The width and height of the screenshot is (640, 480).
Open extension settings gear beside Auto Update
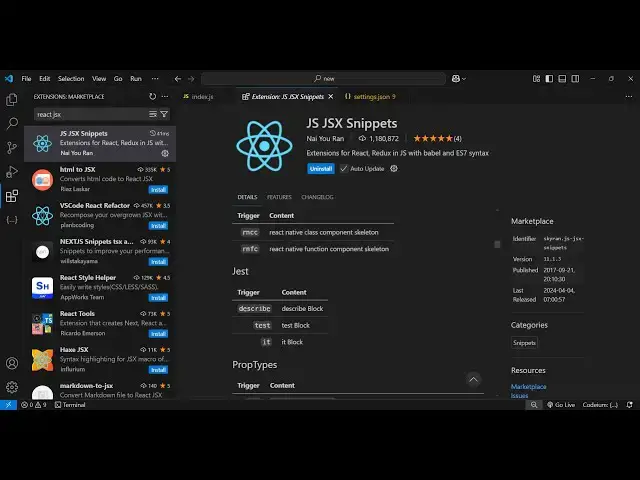coord(394,169)
